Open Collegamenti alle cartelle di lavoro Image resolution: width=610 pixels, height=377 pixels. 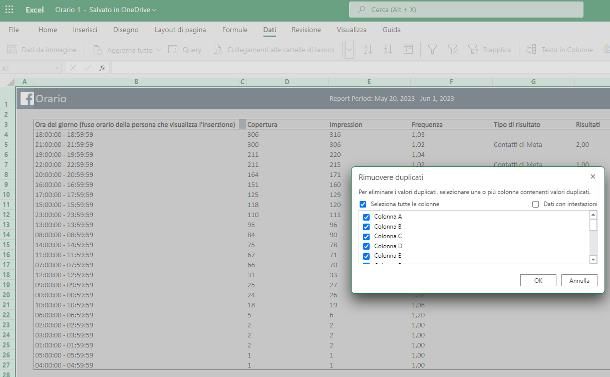(274, 49)
